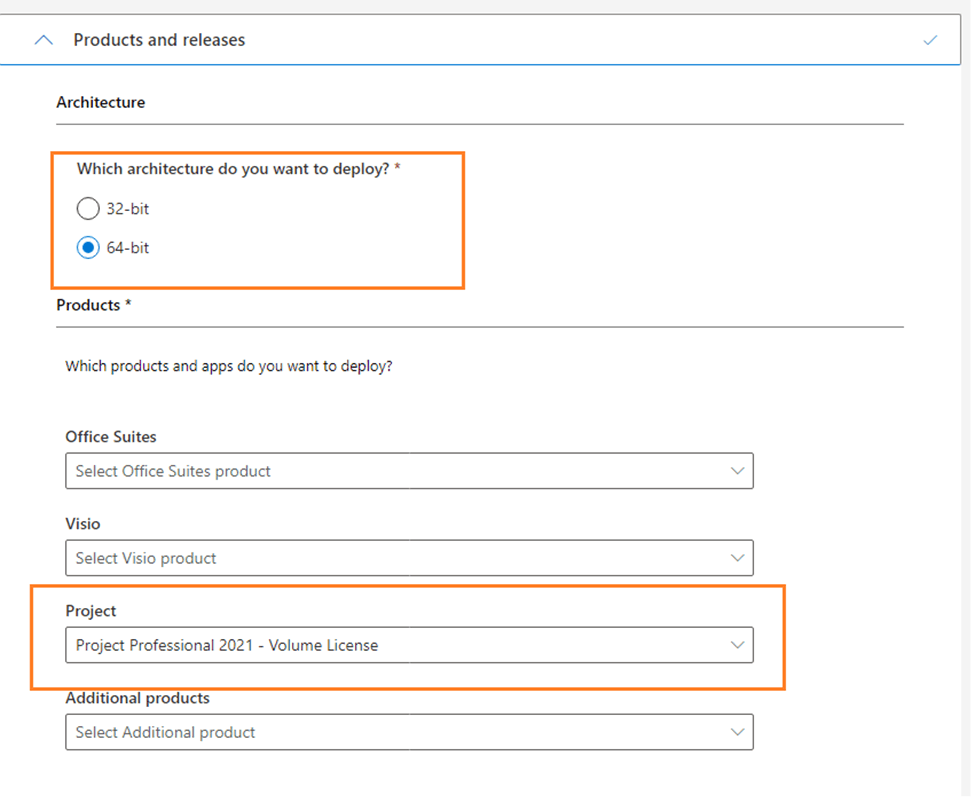975x803 pixels.
Task: Click the 64-bit radio button indicator
Action: (x=88, y=247)
